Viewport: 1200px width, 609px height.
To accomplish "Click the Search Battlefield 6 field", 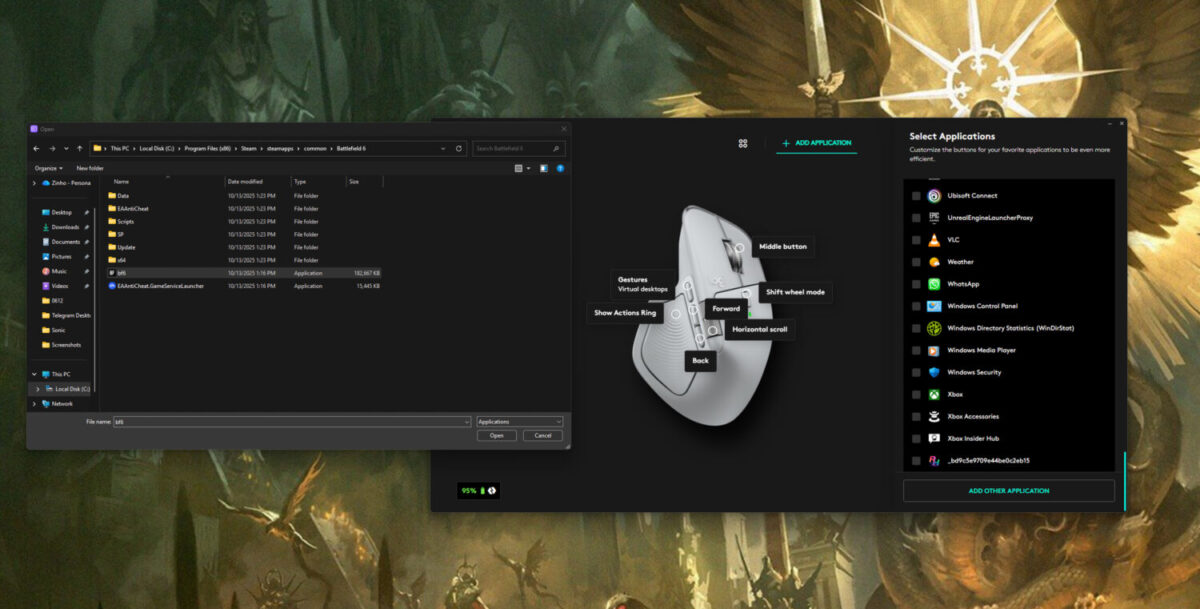I will pyautogui.click(x=517, y=148).
